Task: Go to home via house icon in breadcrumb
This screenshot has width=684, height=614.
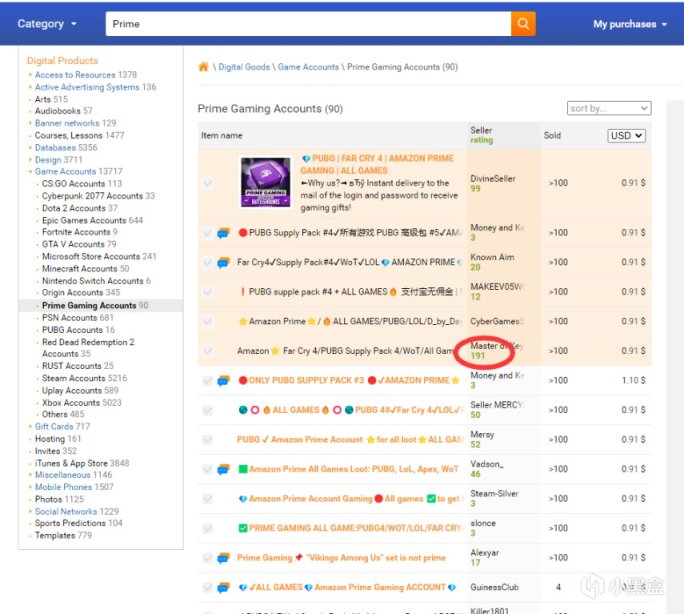Action: pos(203,67)
